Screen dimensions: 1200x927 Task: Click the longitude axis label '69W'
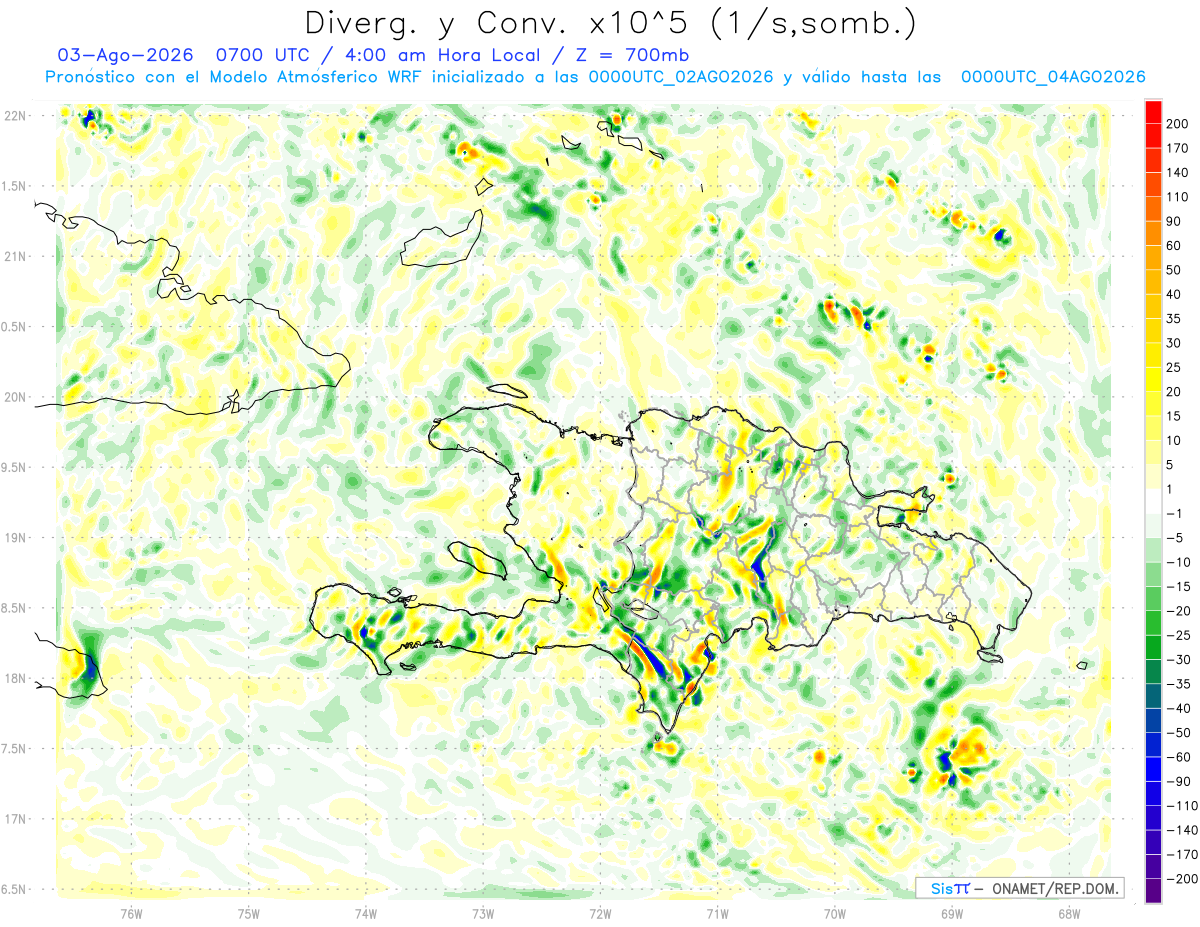952,914
